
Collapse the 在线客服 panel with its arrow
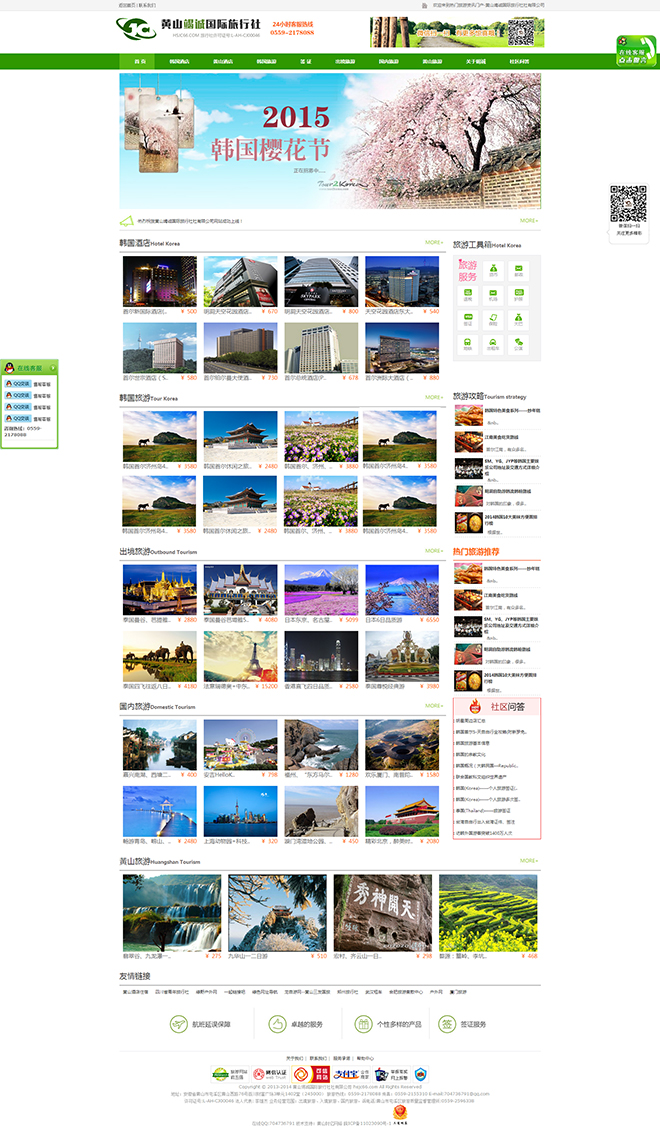tap(53, 368)
